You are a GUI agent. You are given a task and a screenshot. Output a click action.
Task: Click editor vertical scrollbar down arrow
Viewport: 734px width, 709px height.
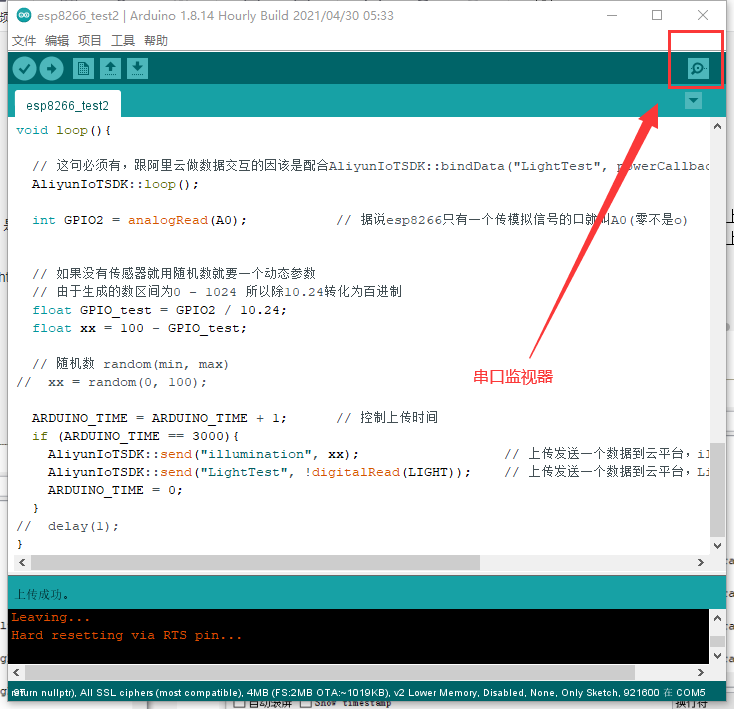717,546
